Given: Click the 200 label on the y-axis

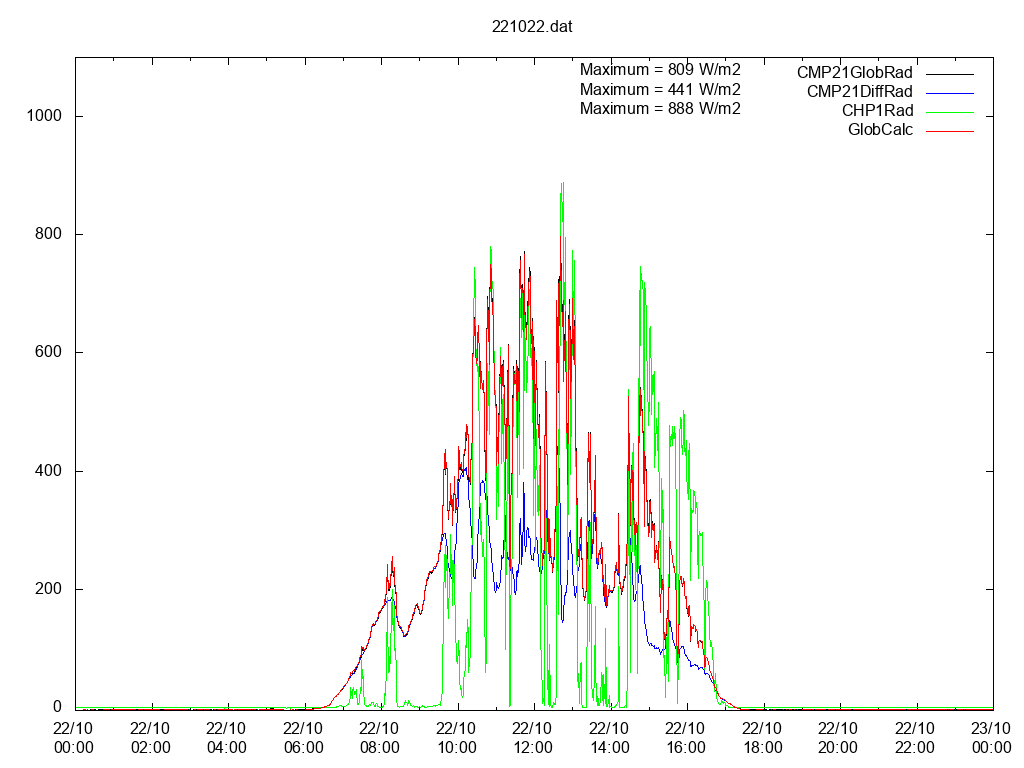Looking at the screenshot, I should coord(48,589).
